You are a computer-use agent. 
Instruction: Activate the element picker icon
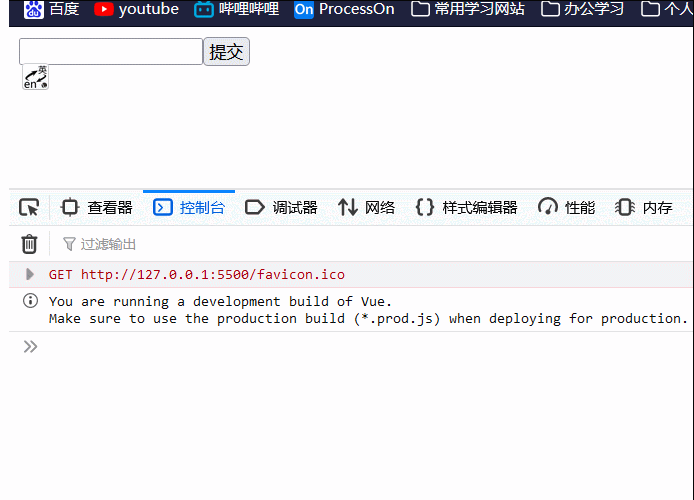[x=29, y=208]
